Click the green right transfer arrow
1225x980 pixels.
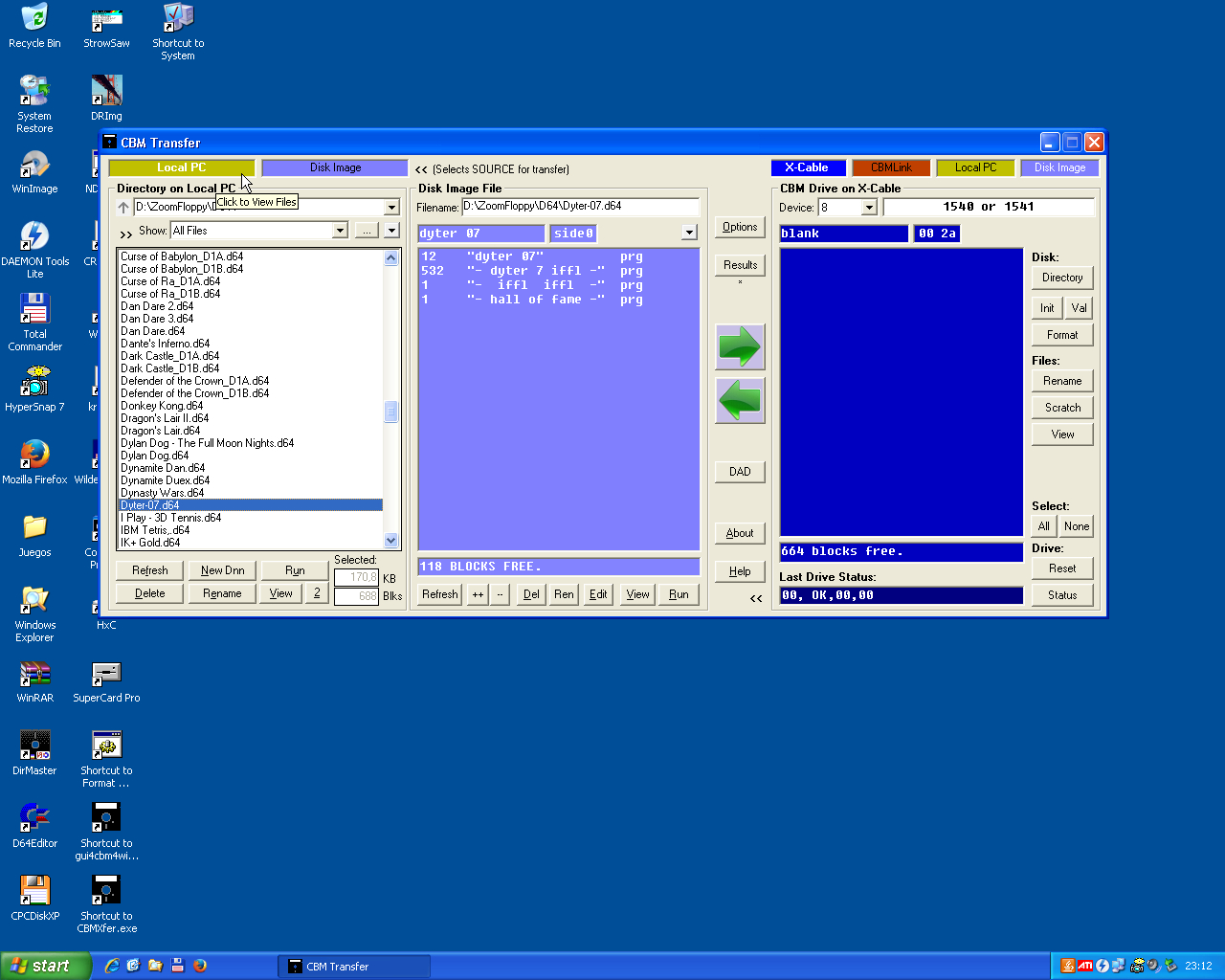pyautogui.click(x=740, y=346)
